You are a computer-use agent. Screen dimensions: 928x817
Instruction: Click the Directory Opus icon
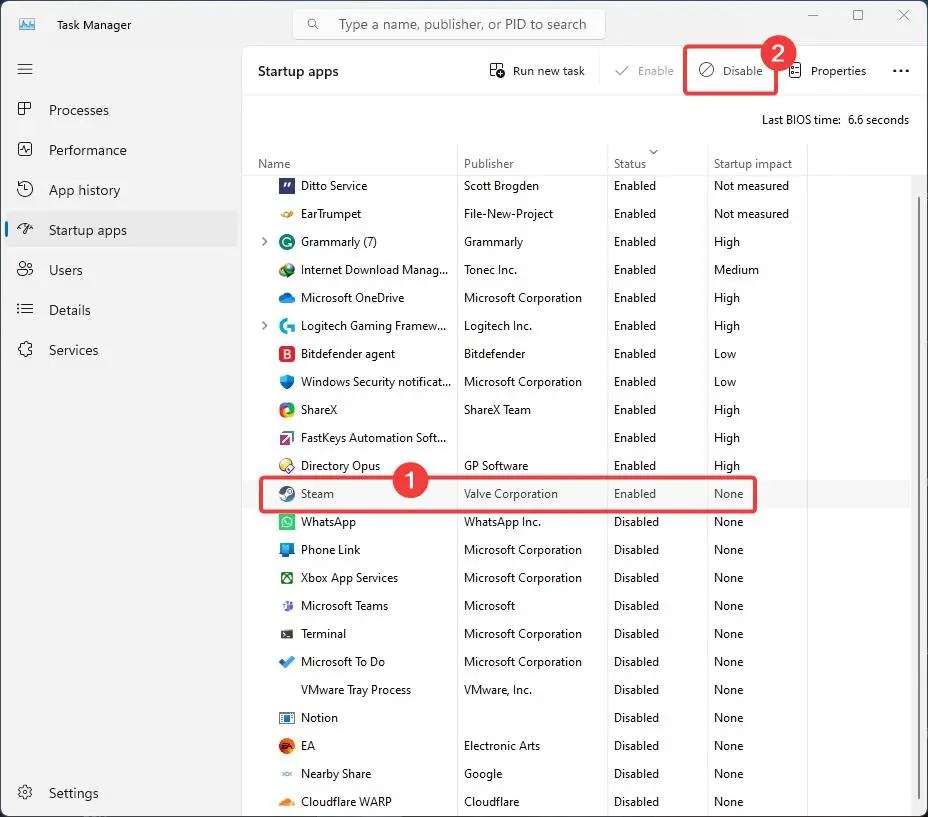[286, 466]
